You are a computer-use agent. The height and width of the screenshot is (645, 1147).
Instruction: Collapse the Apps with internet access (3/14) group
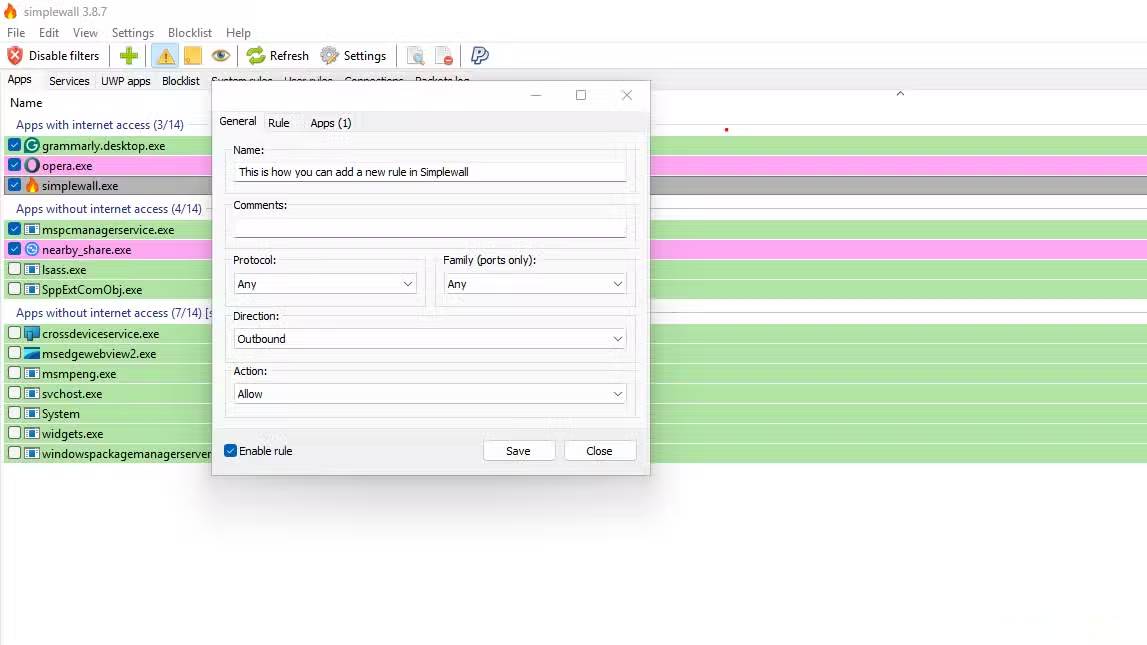point(99,124)
